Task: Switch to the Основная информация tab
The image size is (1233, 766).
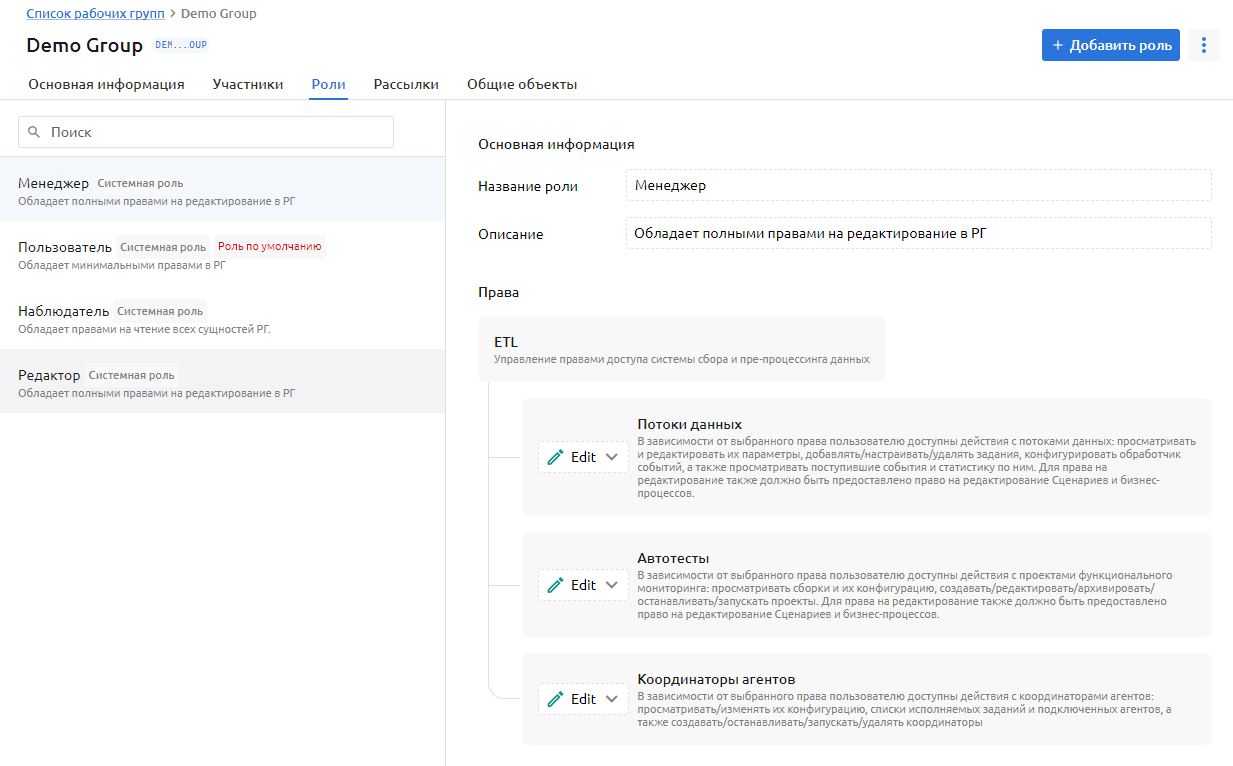Action: click(106, 85)
